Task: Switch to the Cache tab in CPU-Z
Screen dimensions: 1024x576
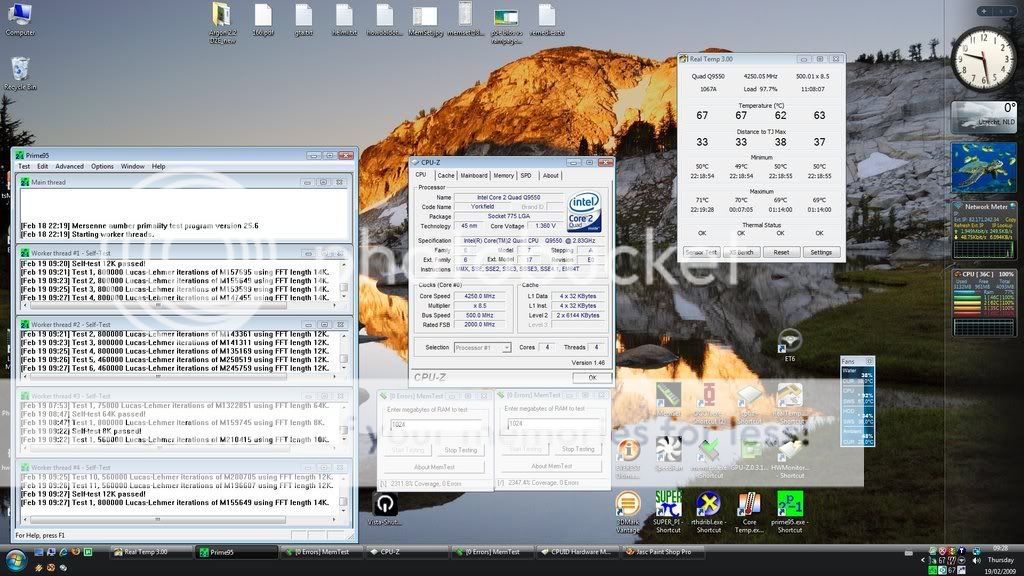Action: tap(446, 176)
